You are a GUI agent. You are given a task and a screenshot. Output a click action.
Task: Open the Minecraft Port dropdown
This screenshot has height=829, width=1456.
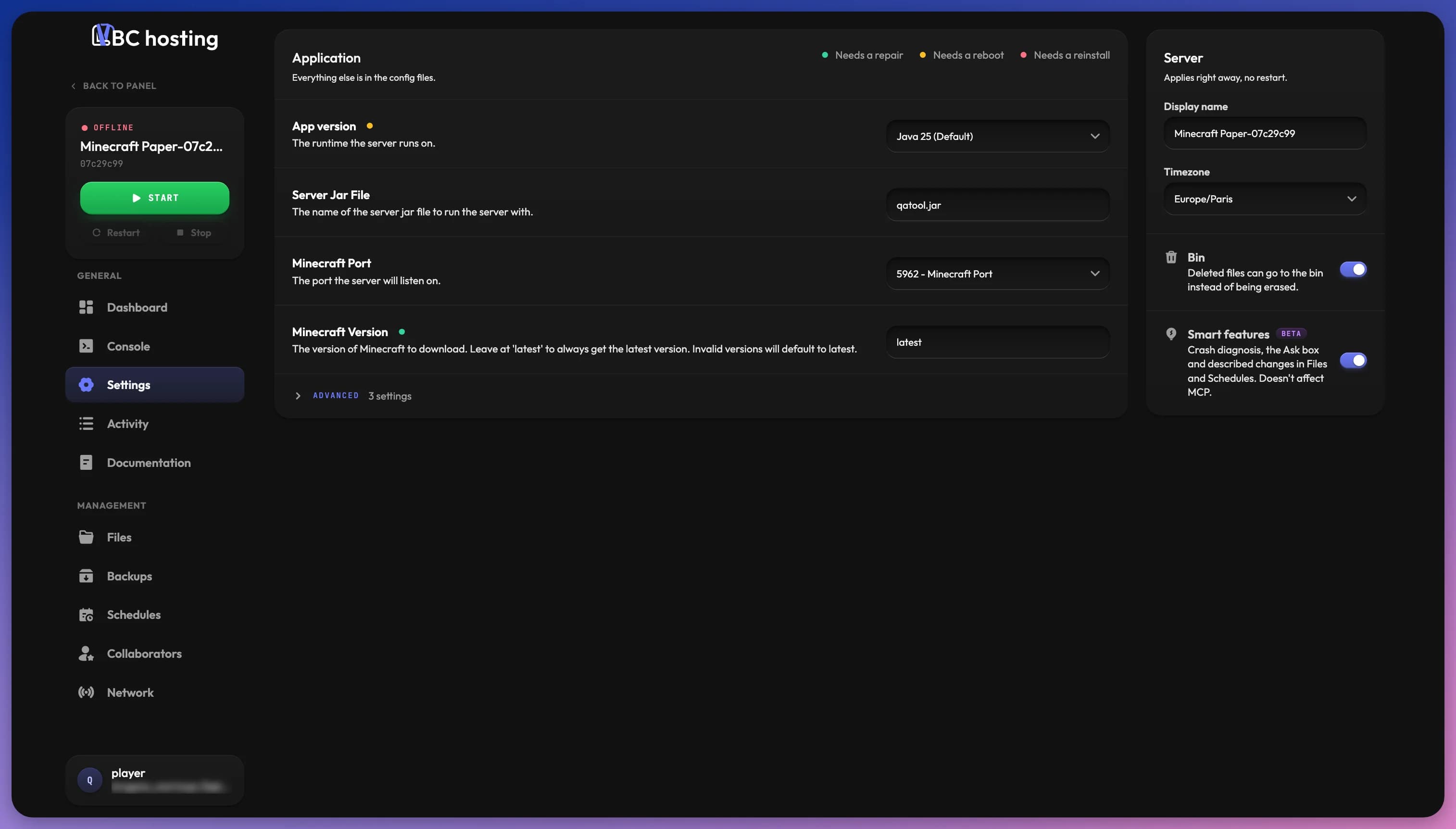pos(998,274)
